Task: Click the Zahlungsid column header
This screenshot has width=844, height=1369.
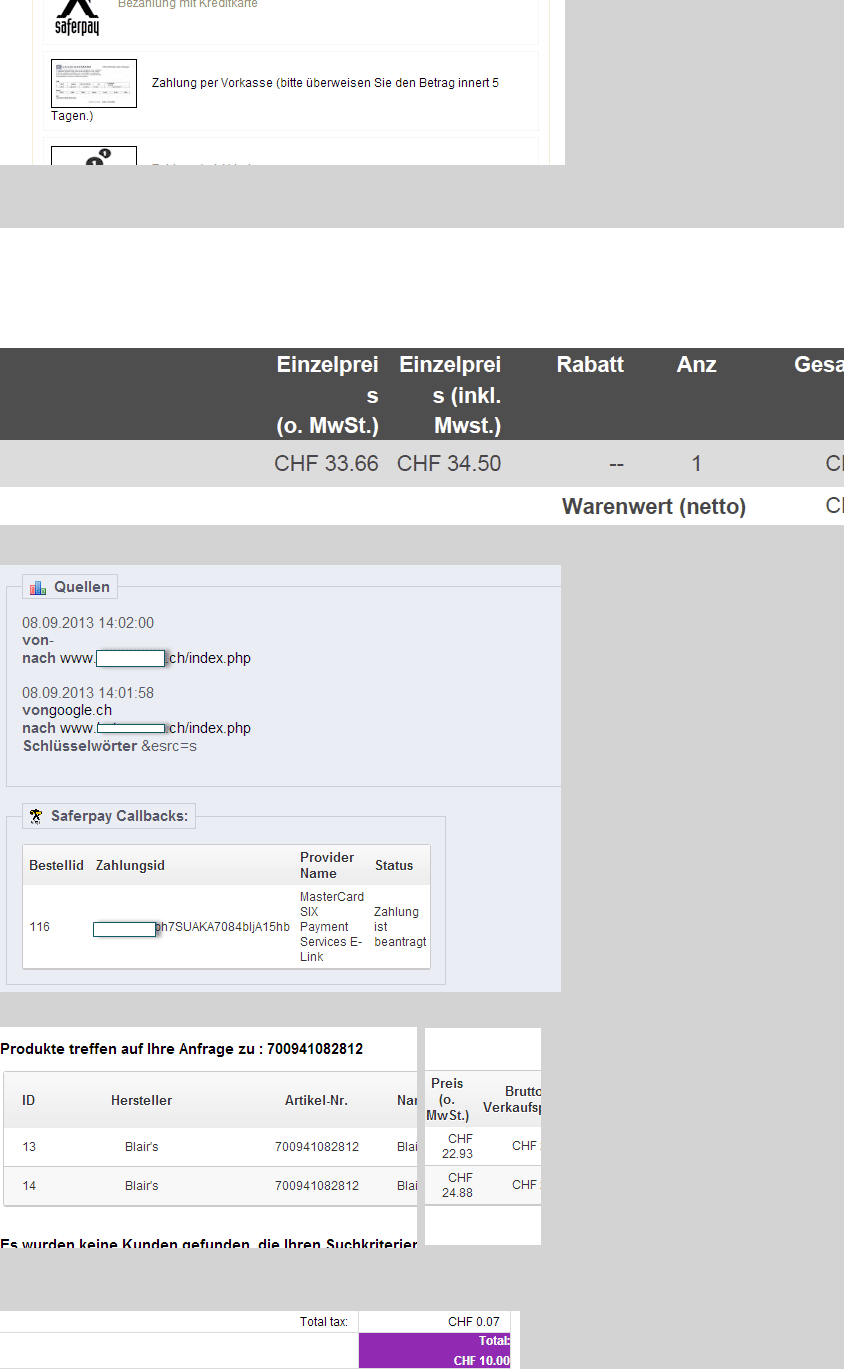Action: coord(130,865)
